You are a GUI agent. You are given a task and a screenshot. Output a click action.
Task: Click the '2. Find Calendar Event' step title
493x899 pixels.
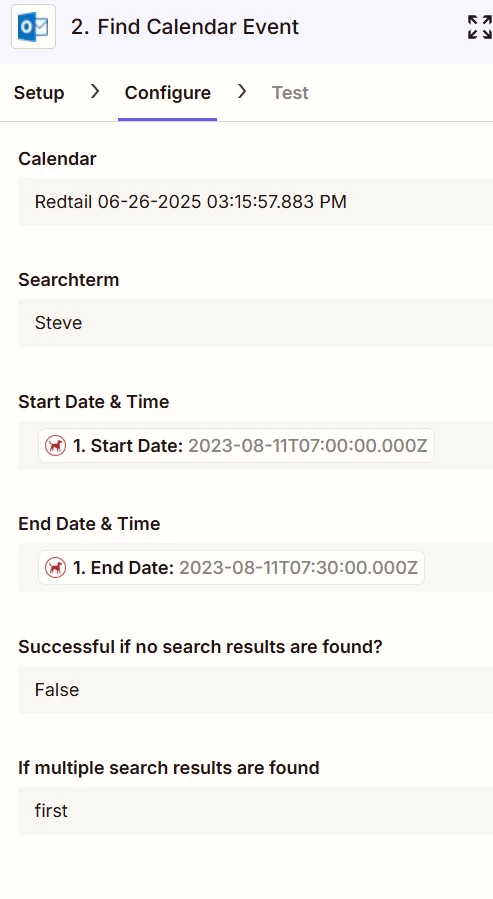pyautogui.click(x=185, y=27)
